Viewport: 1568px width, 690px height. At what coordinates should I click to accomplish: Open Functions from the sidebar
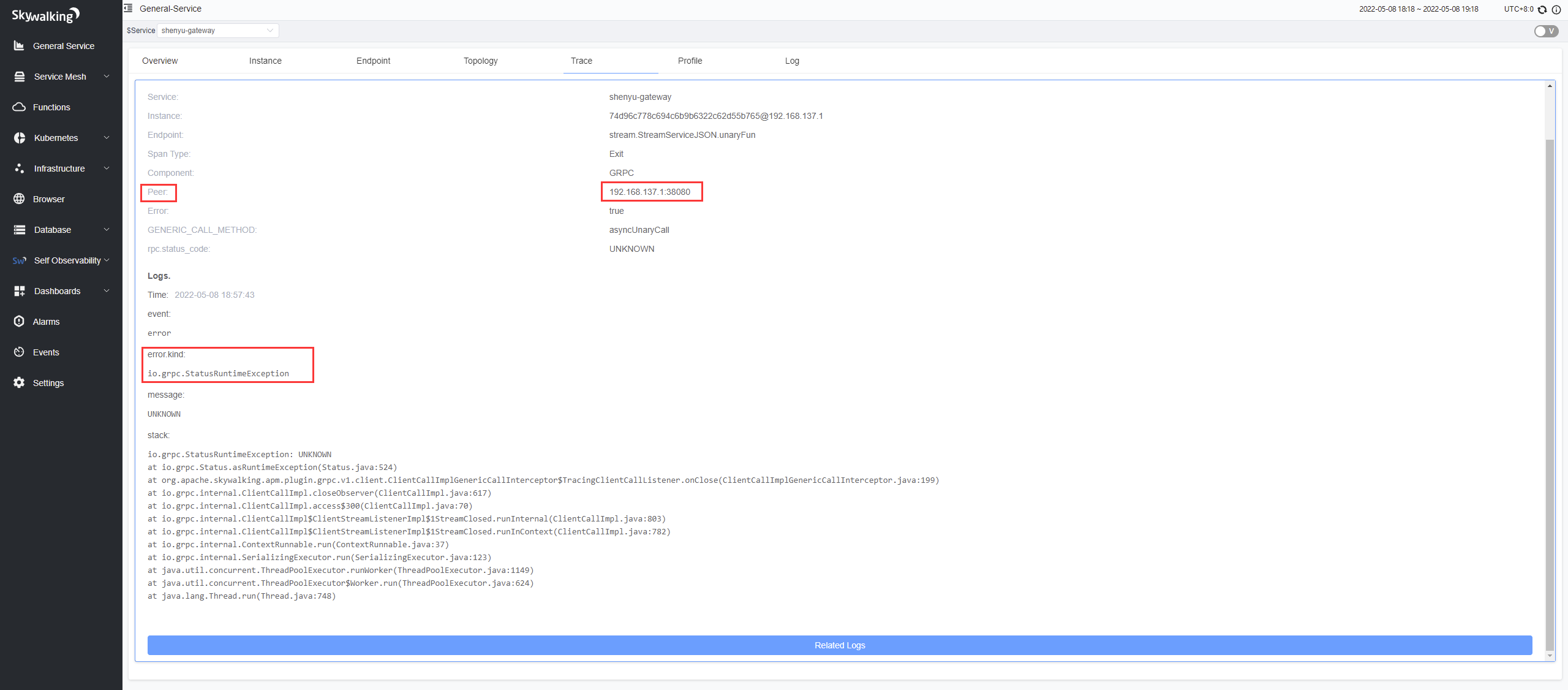click(x=51, y=107)
